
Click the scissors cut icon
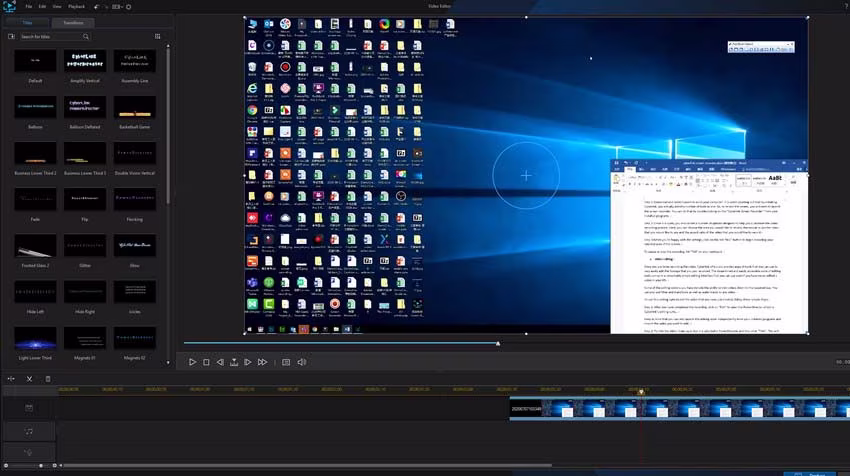tap(29, 379)
